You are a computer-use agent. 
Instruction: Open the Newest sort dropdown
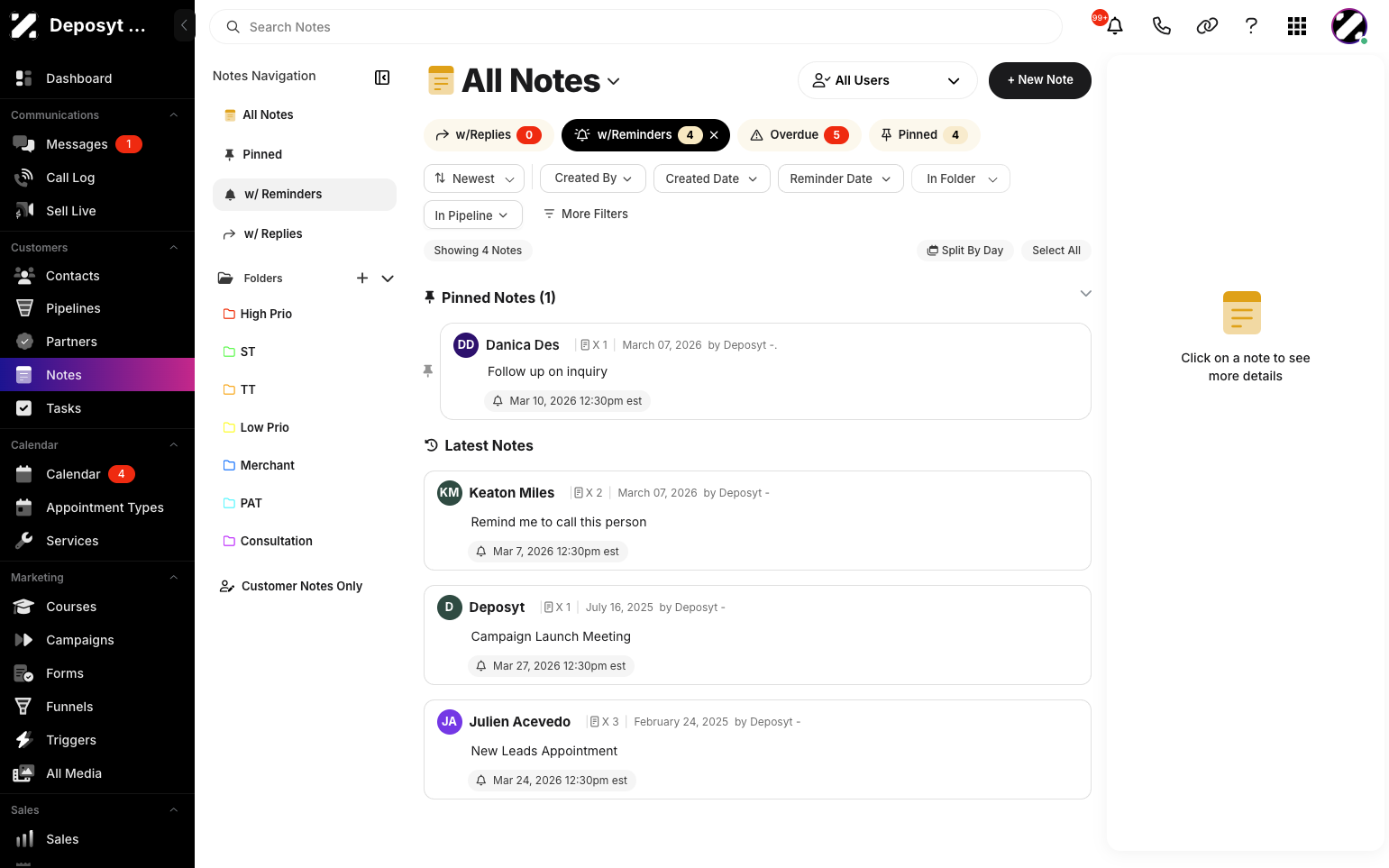473,178
